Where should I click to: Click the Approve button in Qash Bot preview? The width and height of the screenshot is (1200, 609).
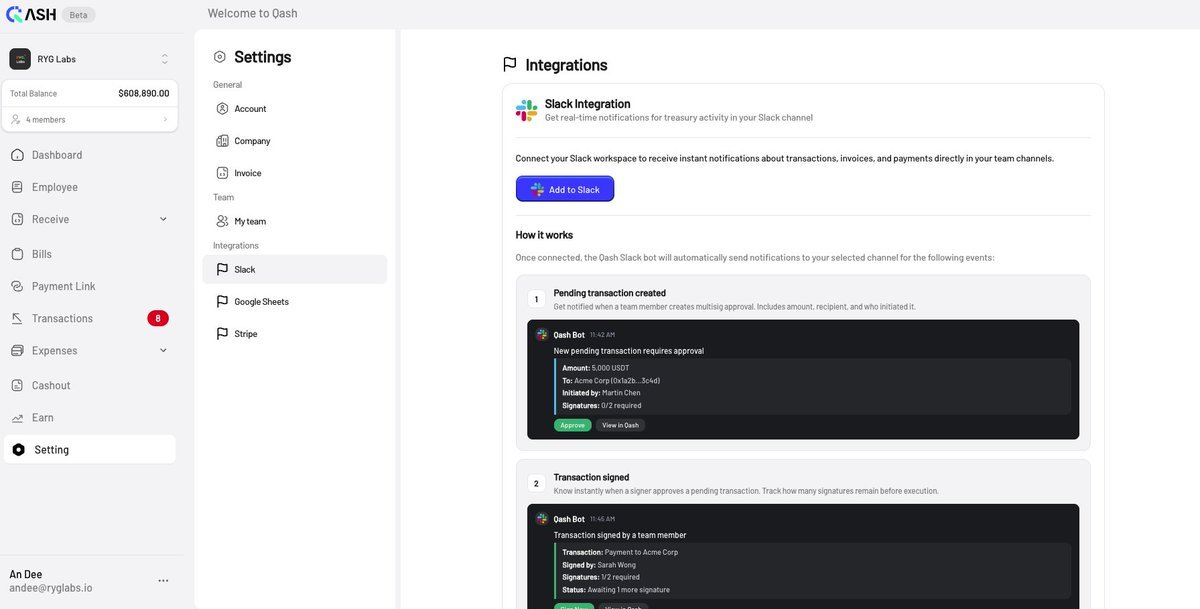572,425
